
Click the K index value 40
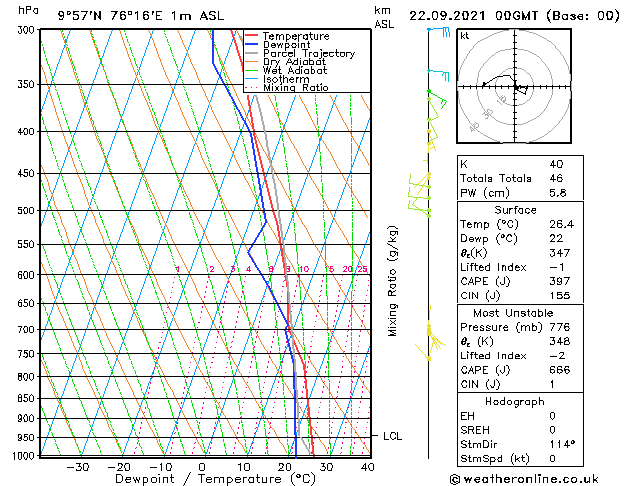[556, 164]
